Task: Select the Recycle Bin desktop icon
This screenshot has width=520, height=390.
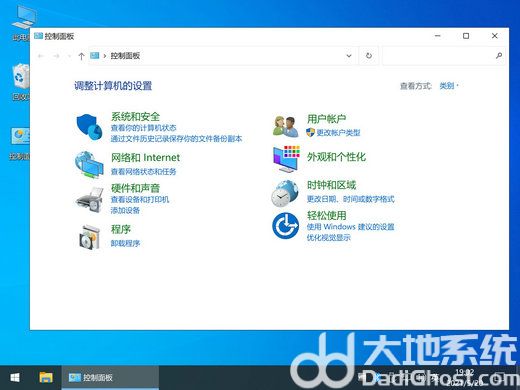Action: pos(21,82)
